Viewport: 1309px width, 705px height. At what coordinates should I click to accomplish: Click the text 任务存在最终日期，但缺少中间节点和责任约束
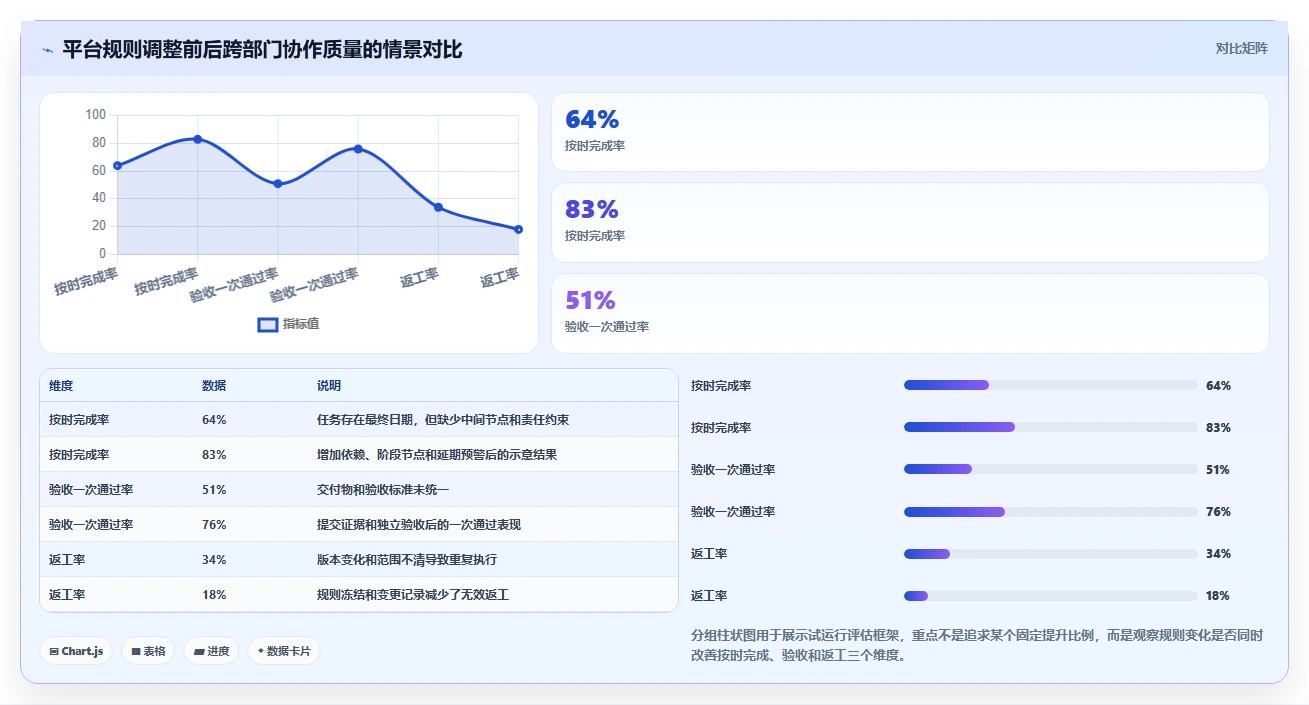point(443,420)
